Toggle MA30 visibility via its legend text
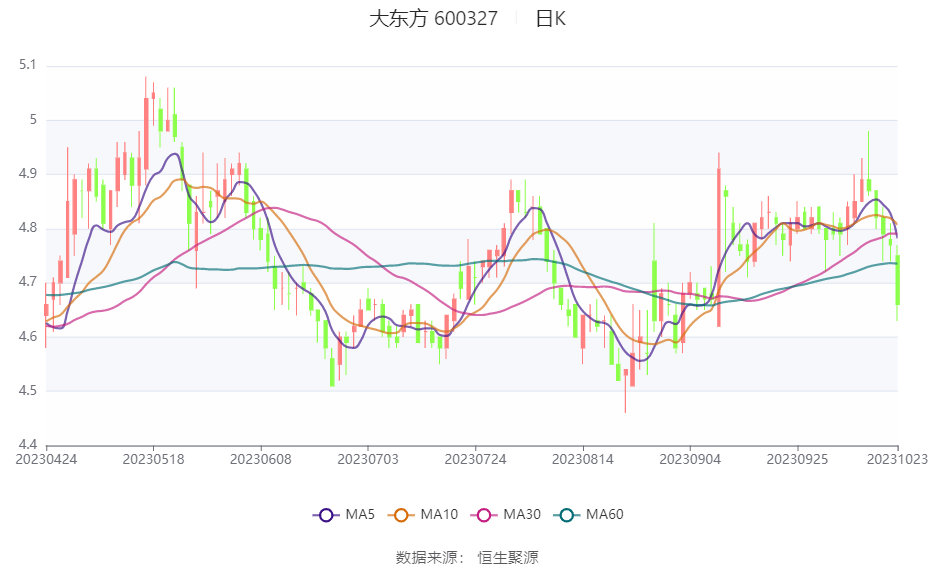 pyautogui.click(x=522, y=515)
